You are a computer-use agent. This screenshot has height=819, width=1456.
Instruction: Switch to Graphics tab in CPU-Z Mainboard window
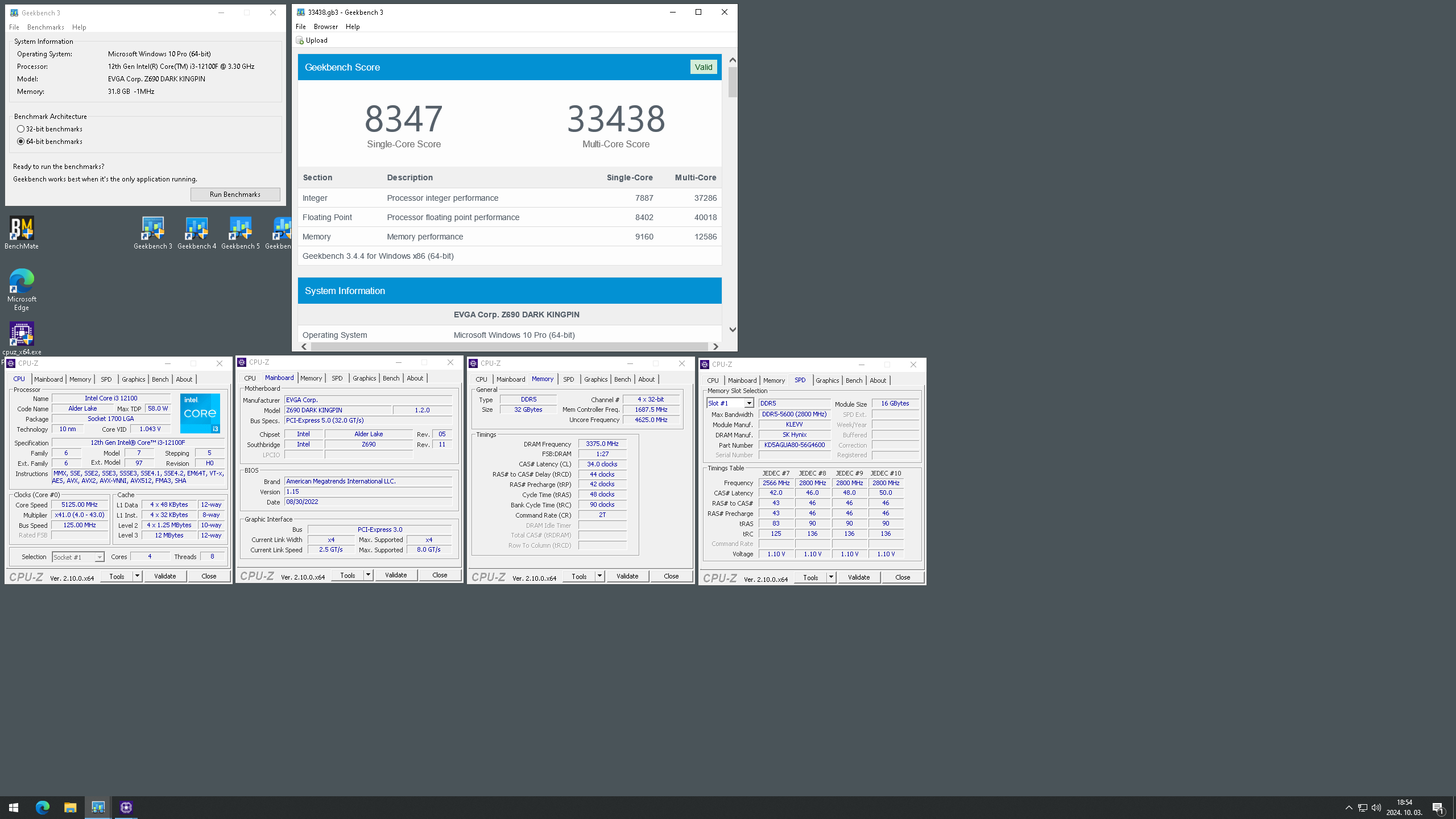tap(364, 378)
